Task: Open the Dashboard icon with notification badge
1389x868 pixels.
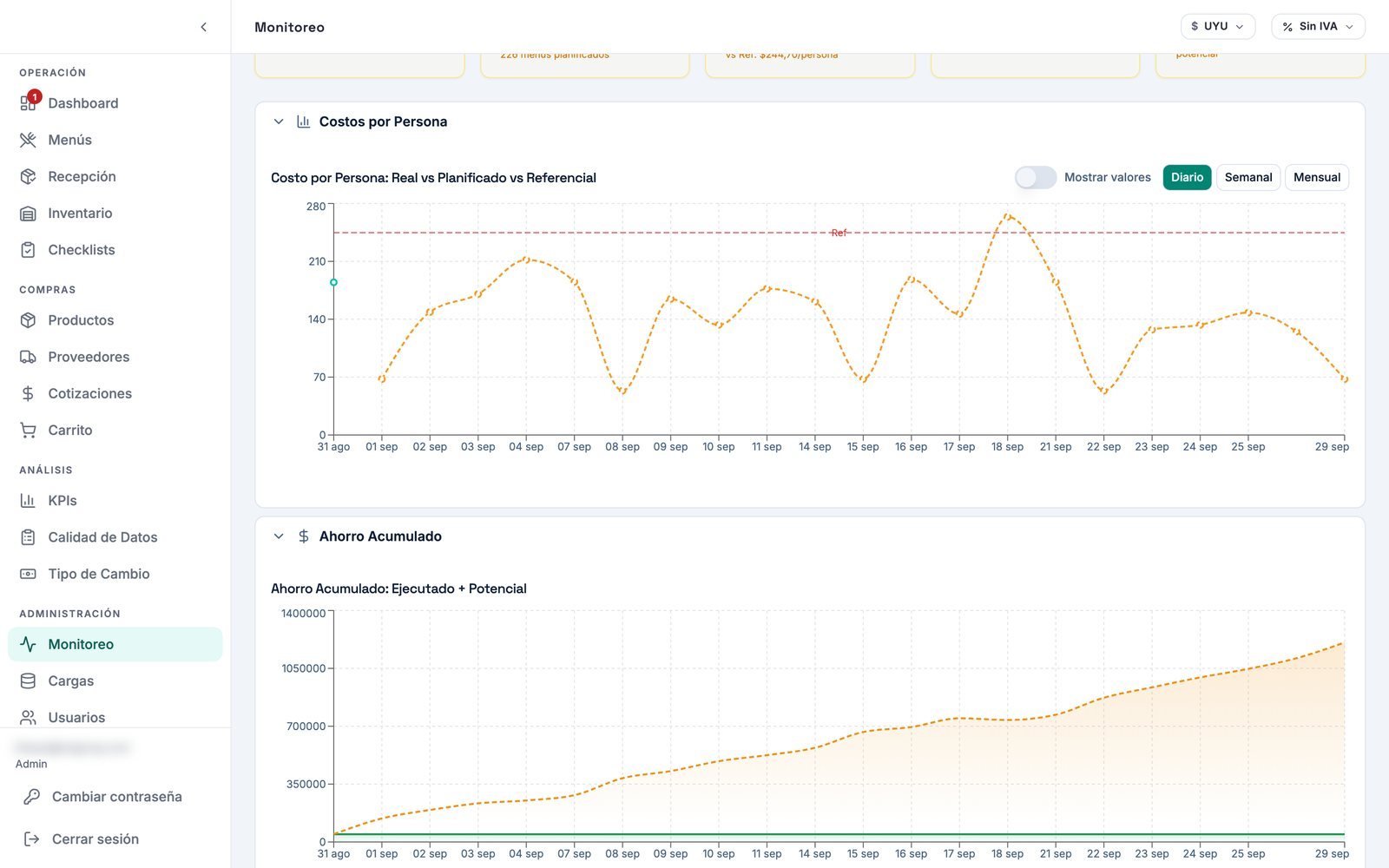Action: pyautogui.click(x=28, y=103)
